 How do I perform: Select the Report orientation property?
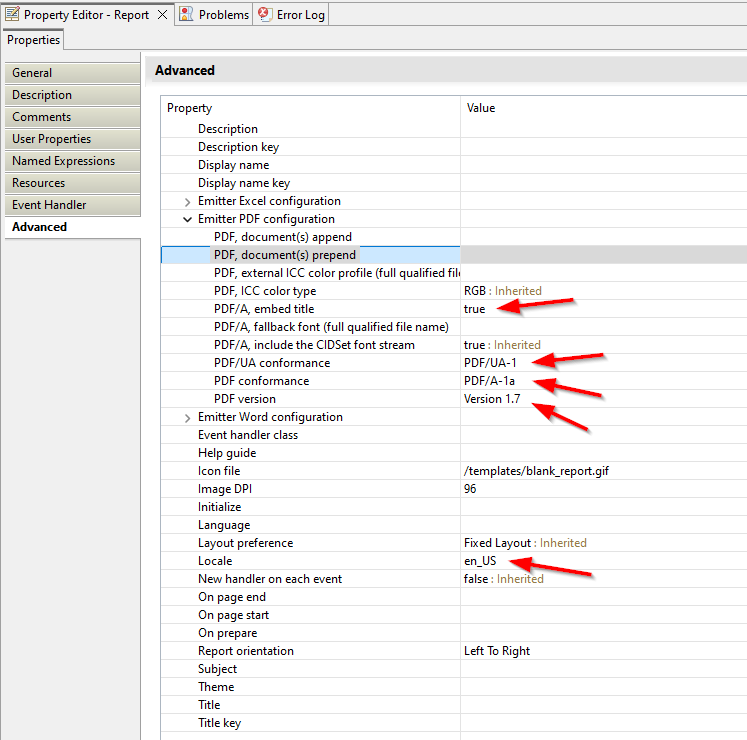coord(246,651)
